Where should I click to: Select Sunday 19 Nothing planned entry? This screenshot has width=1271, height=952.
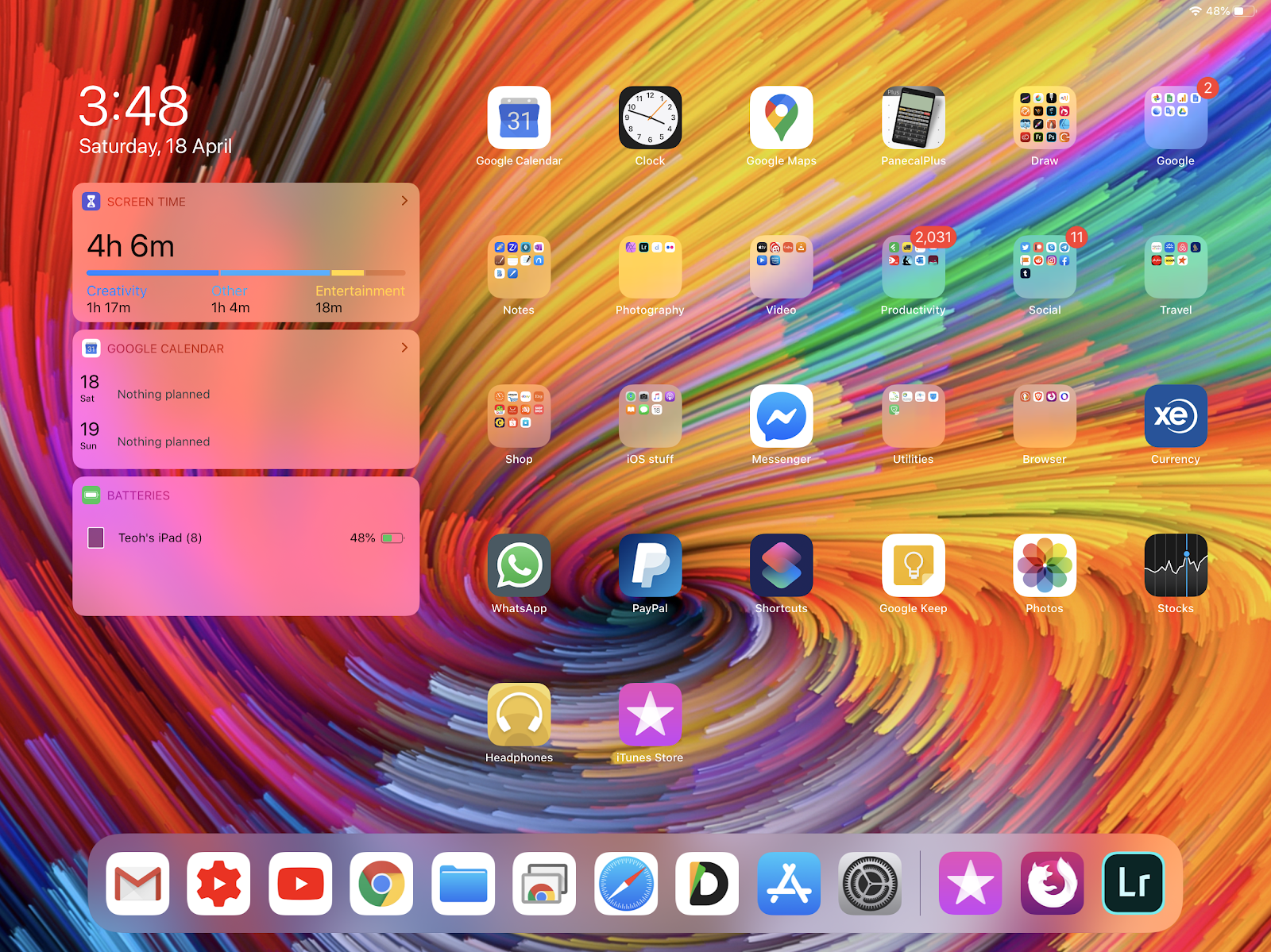245,437
